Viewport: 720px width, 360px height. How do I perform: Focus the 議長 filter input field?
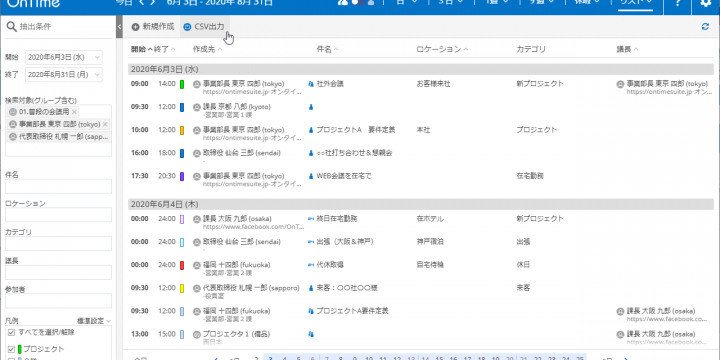(x=58, y=272)
